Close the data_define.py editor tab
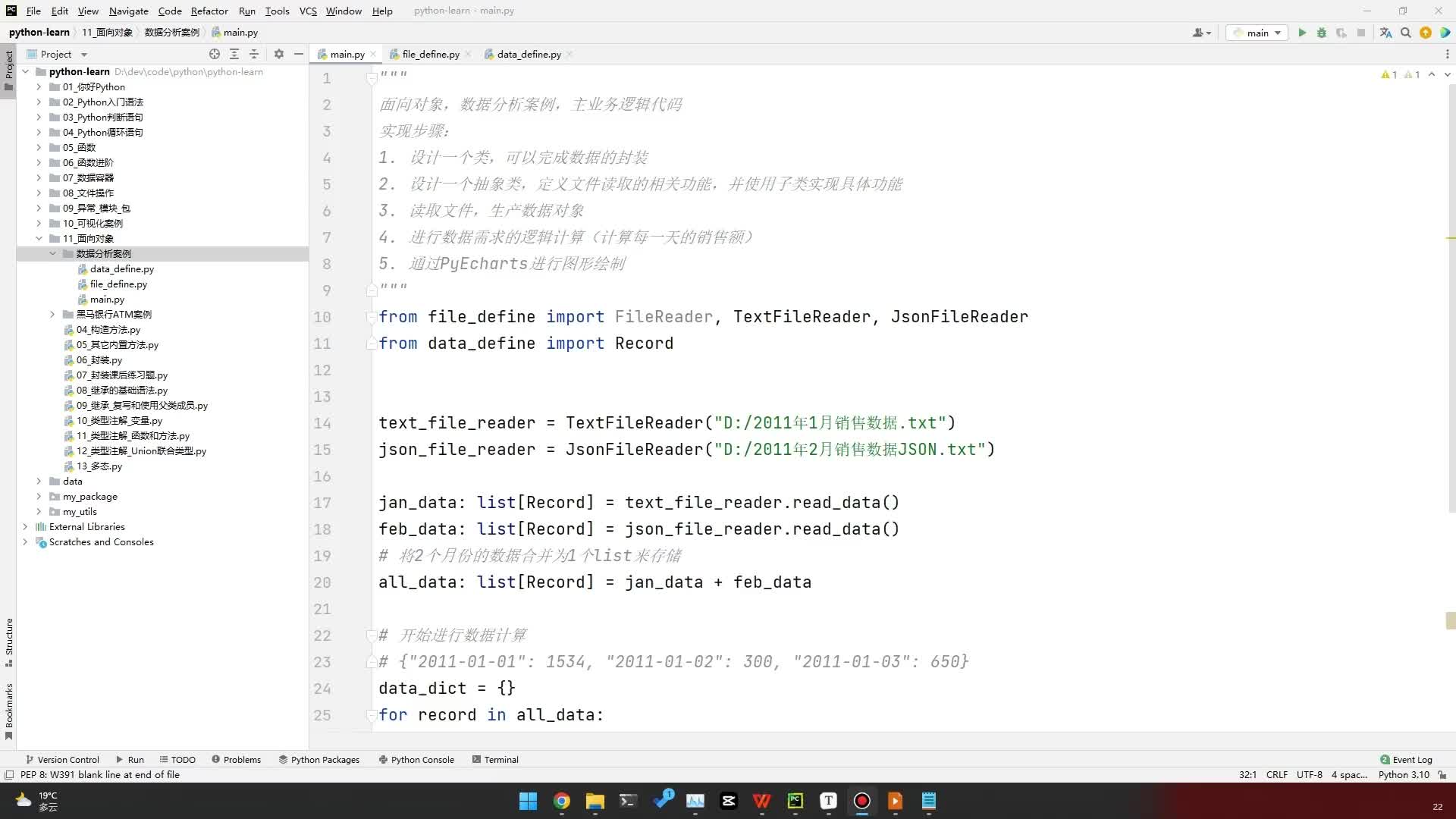1456x819 pixels. coord(570,54)
